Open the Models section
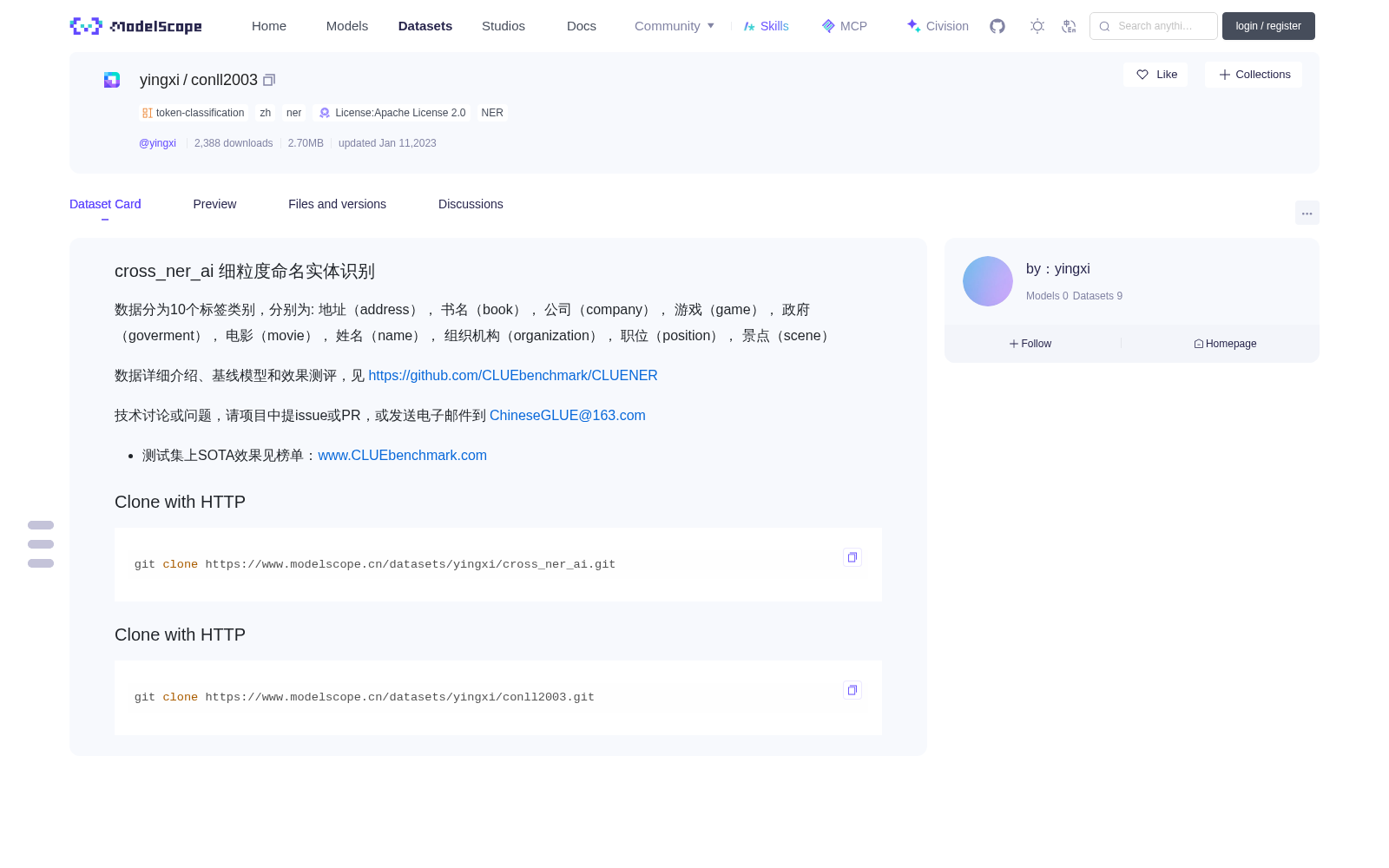1389x868 pixels. pyautogui.click(x=347, y=26)
